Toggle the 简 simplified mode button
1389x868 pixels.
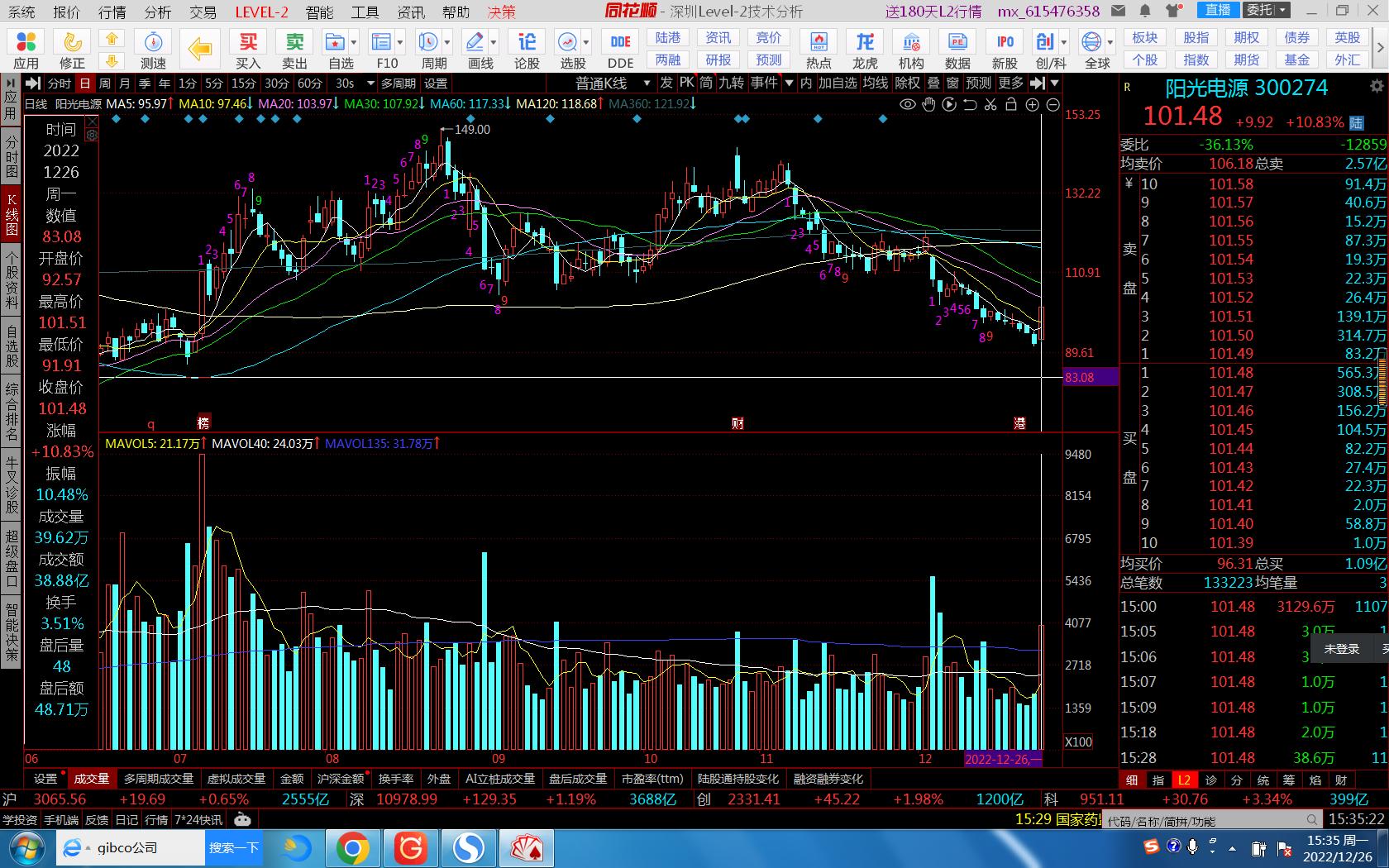(x=706, y=83)
